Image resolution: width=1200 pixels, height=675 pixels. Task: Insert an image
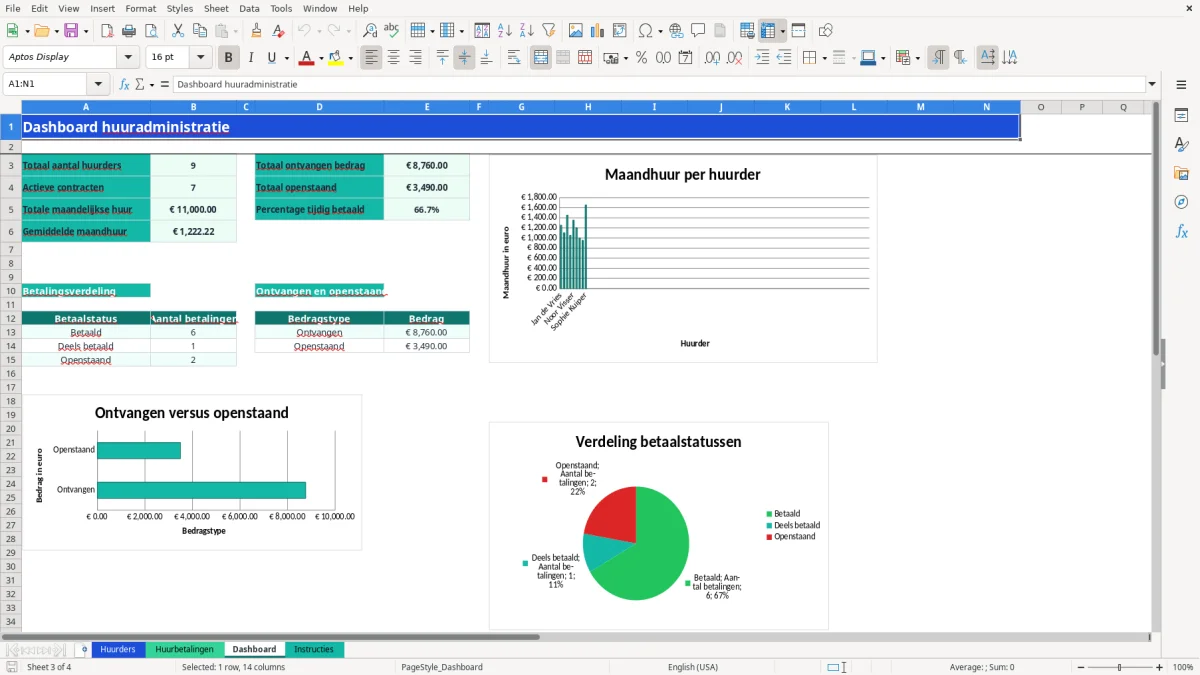[x=577, y=31]
